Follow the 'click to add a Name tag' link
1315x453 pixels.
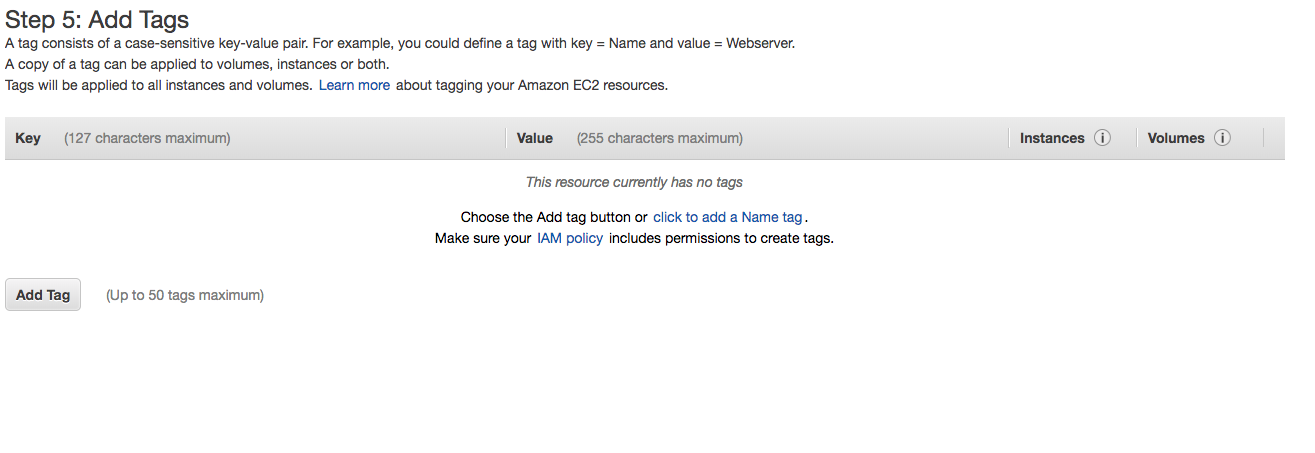pyautogui.click(x=728, y=217)
